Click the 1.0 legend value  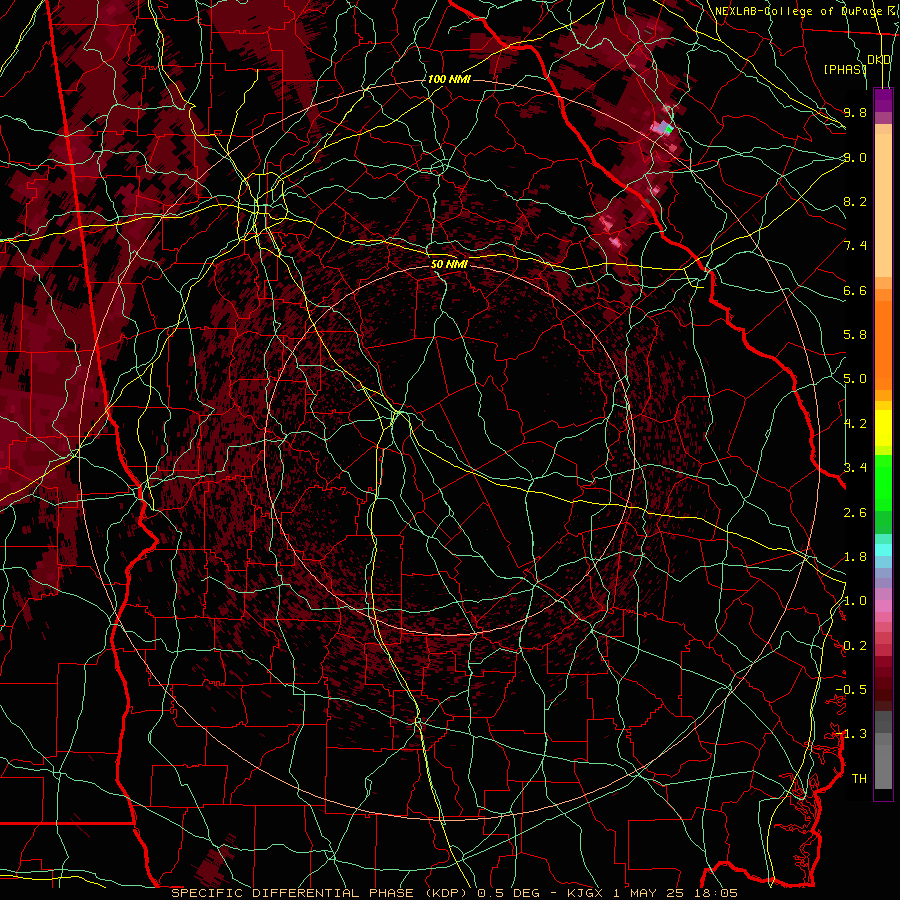coord(855,601)
